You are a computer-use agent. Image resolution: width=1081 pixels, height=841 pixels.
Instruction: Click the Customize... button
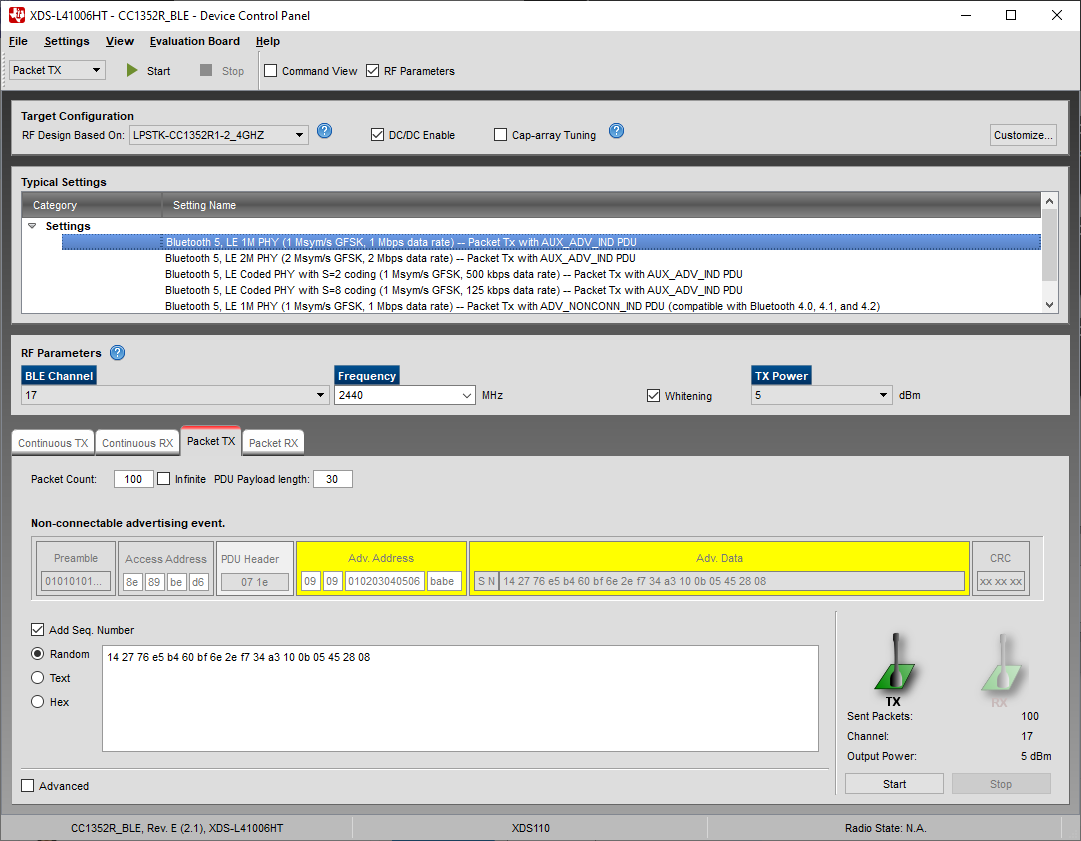coord(1023,135)
